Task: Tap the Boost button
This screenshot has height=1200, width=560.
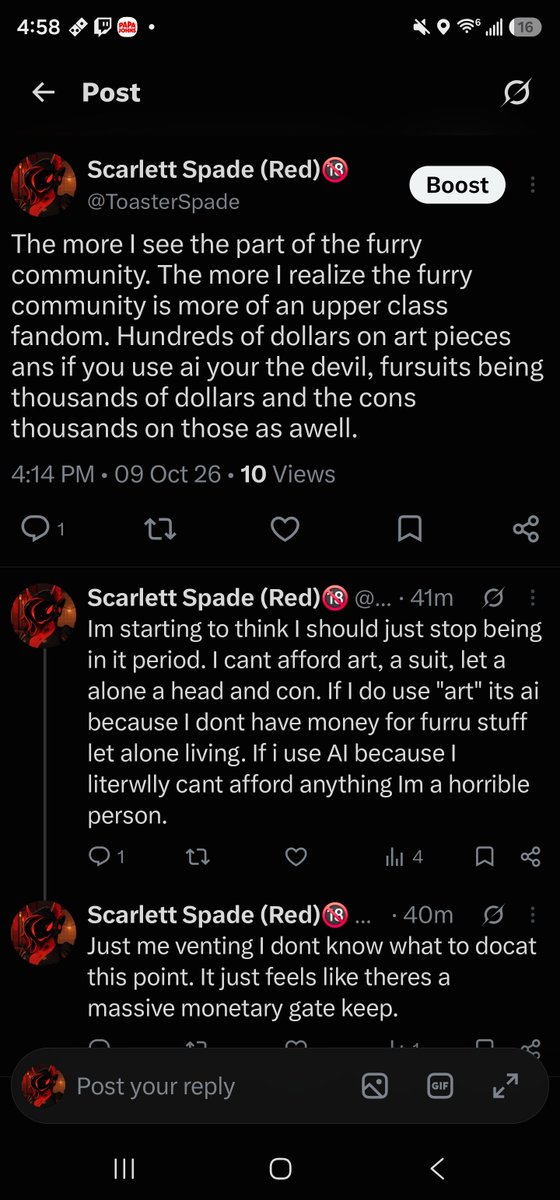Action: pyautogui.click(x=457, y=185)
